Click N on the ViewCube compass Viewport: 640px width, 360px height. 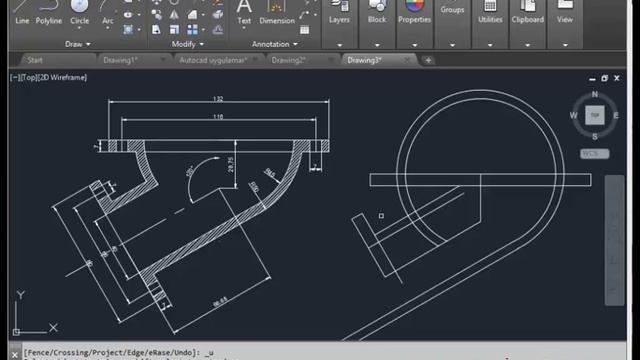tap(595, 94)
